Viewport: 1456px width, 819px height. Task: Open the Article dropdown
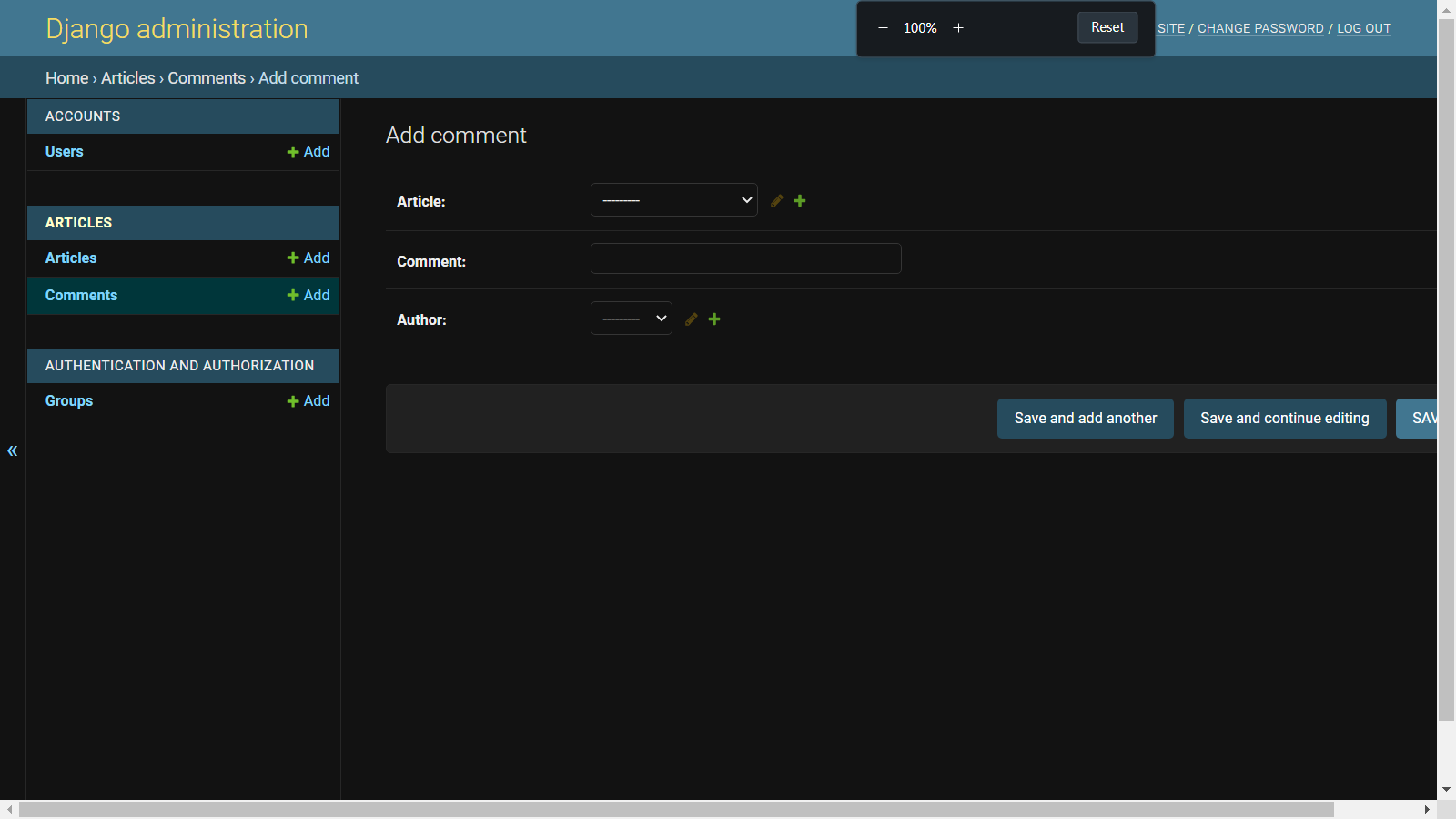[674, 200]
